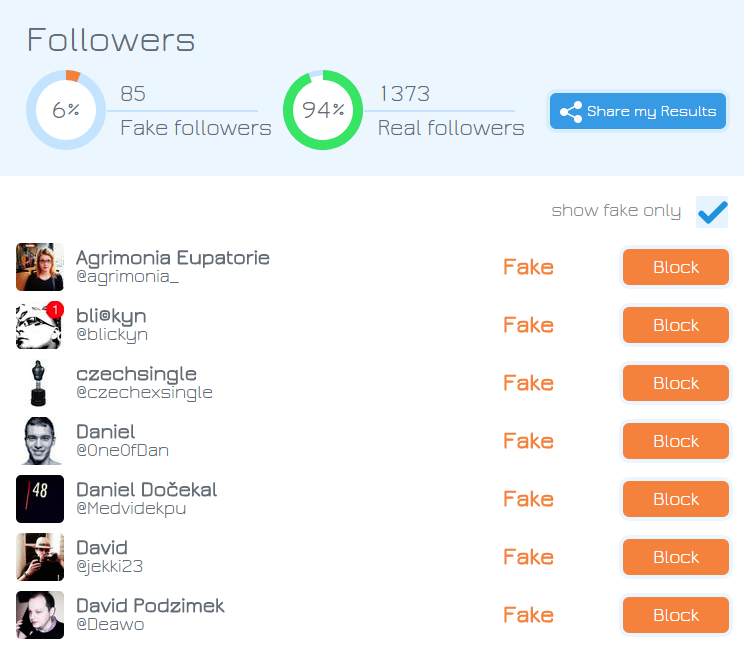This screenshot has width=744, height=653.
Task: Click the share icon in Share my Results
Action: (571, 112)
